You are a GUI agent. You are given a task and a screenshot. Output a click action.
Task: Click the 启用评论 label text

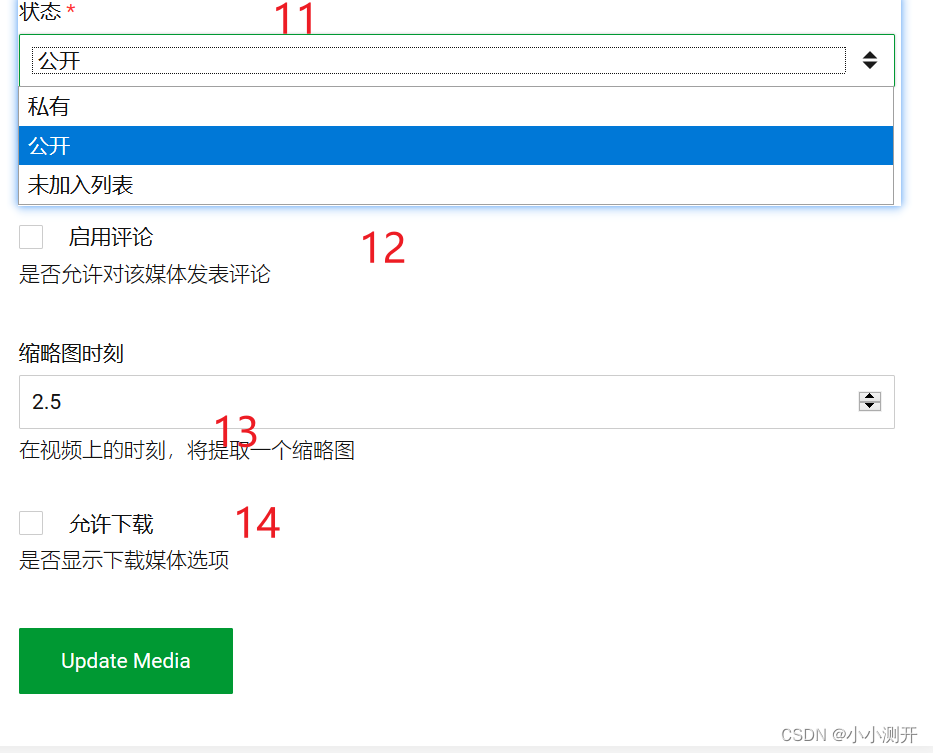click(111, 237)
